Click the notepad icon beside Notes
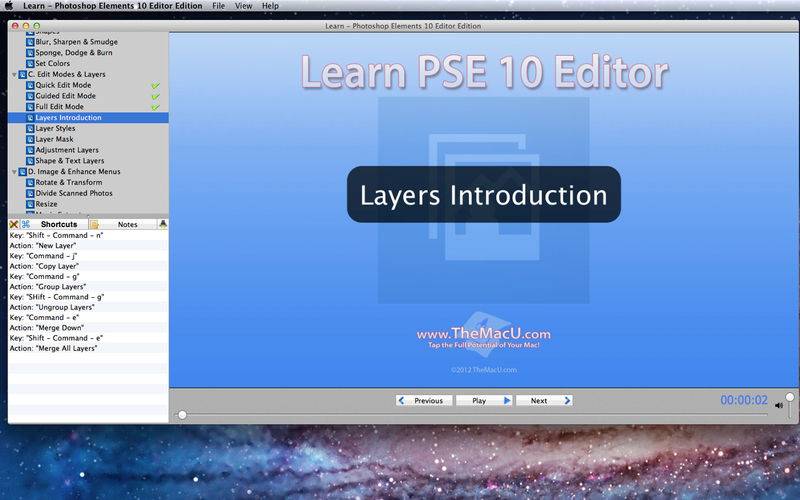Screen dimensions: 800x500 [x=94, y=224]
